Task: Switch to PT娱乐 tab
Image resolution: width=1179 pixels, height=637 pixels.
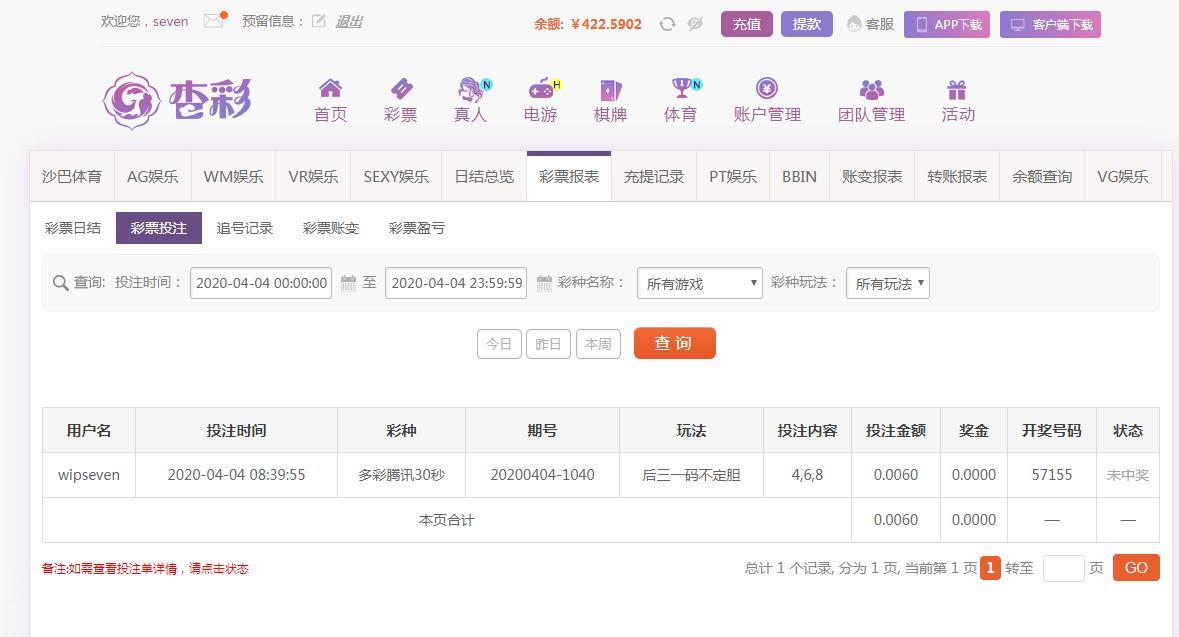Action: click(x=733, y=177)
